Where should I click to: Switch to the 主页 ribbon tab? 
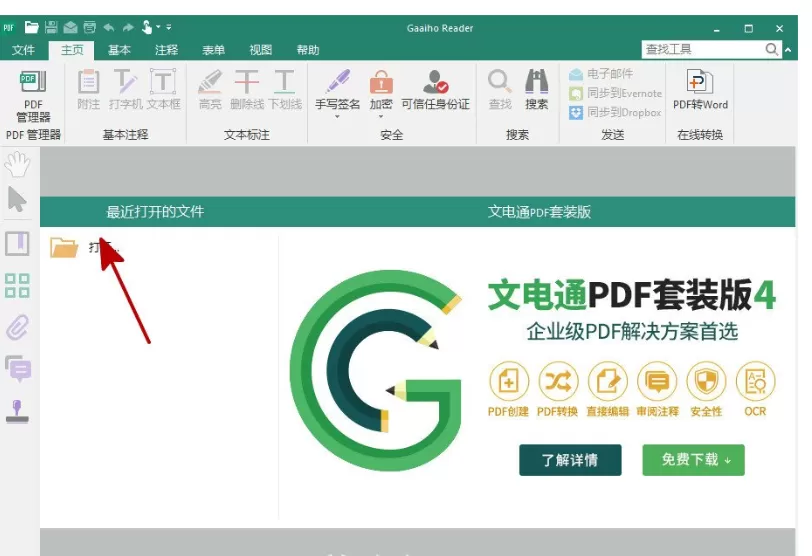pos(72,50)
